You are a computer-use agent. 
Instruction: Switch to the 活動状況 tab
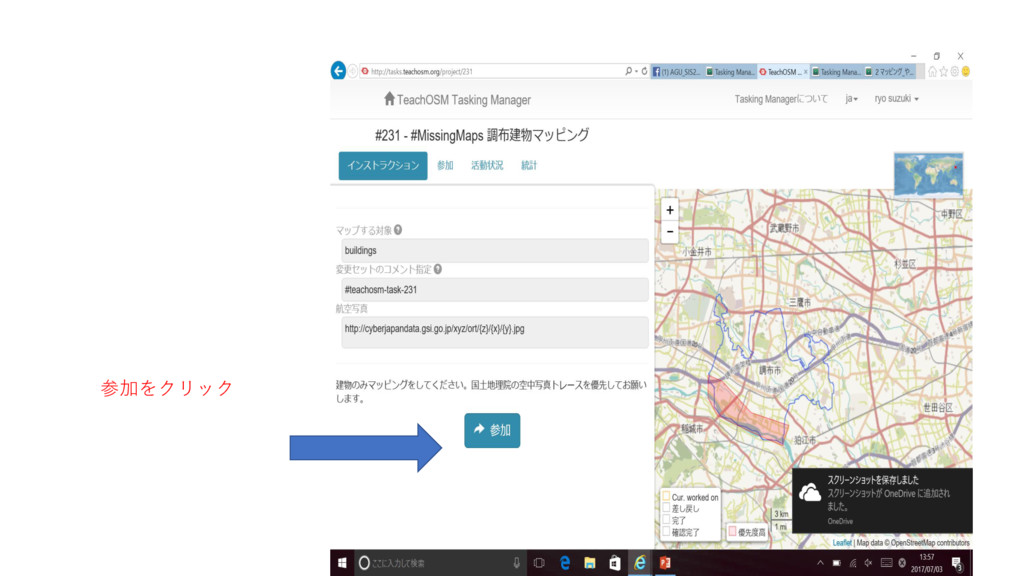pyautogui.click(x=487, y=166)
